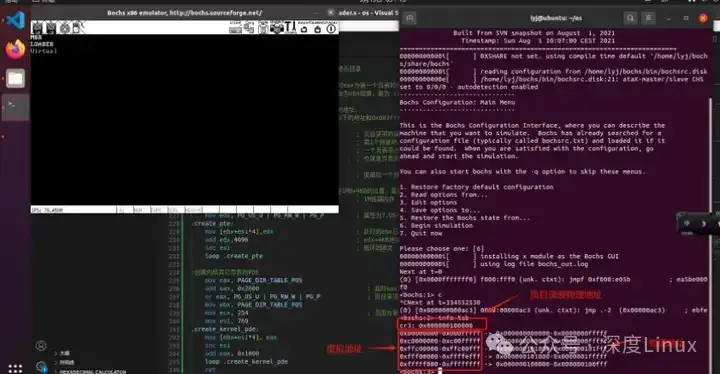This screenshot has height=374, width=720.
Task: Open the VS Code accounts icon
Action: click(x=41, y=346)
